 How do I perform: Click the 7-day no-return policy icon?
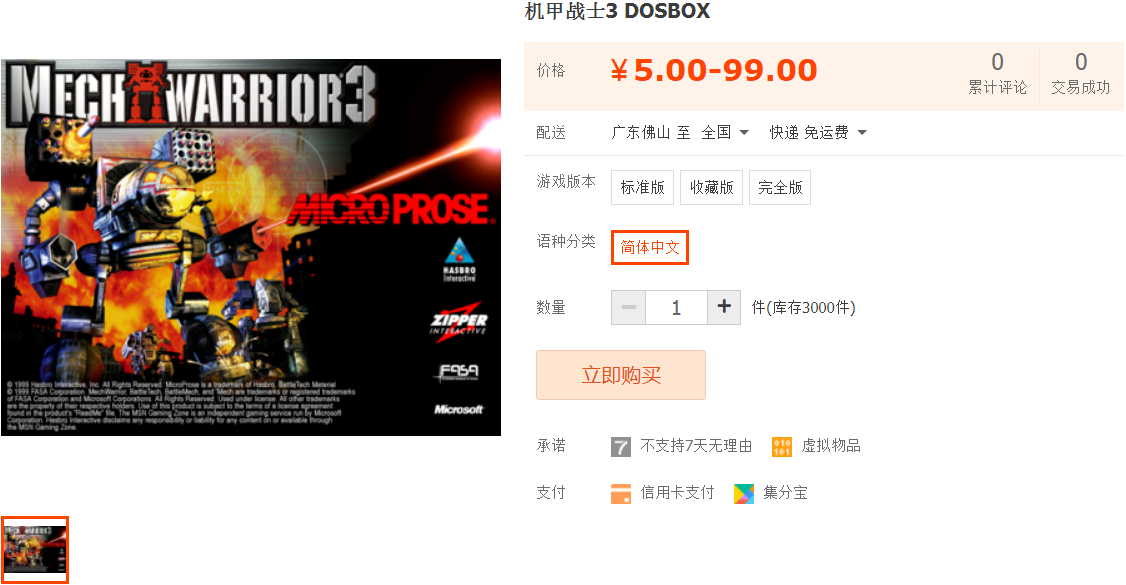click(620, 447)
